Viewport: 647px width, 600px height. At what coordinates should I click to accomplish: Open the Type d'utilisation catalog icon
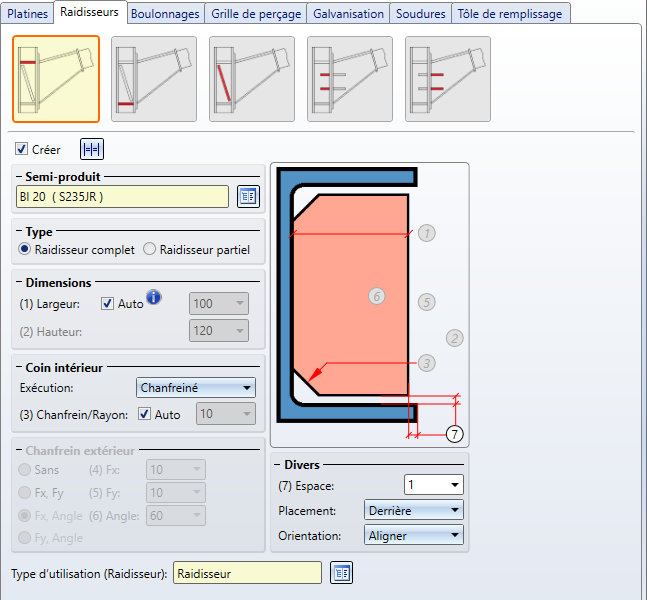341,573
